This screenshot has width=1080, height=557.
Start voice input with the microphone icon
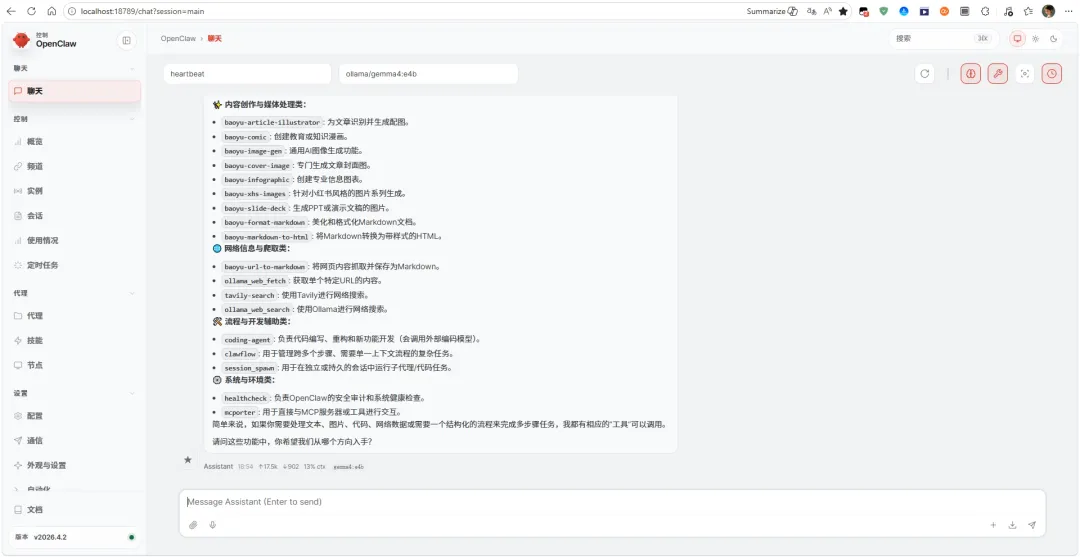[213, 525]
